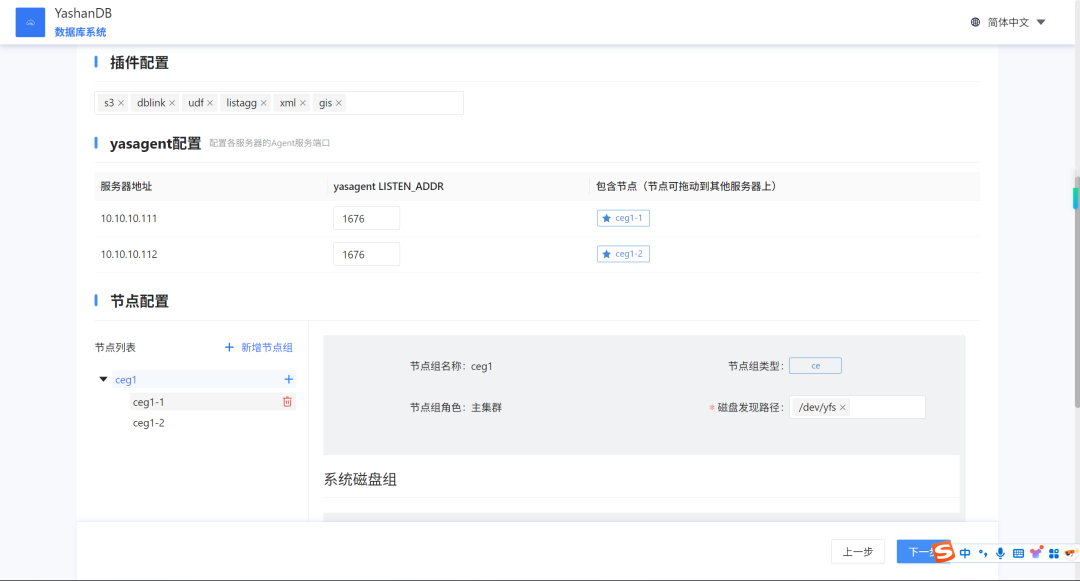Edit yasagent port for 10.10.10.111
Screen dimensions: 1080x581
coord(366,218)
